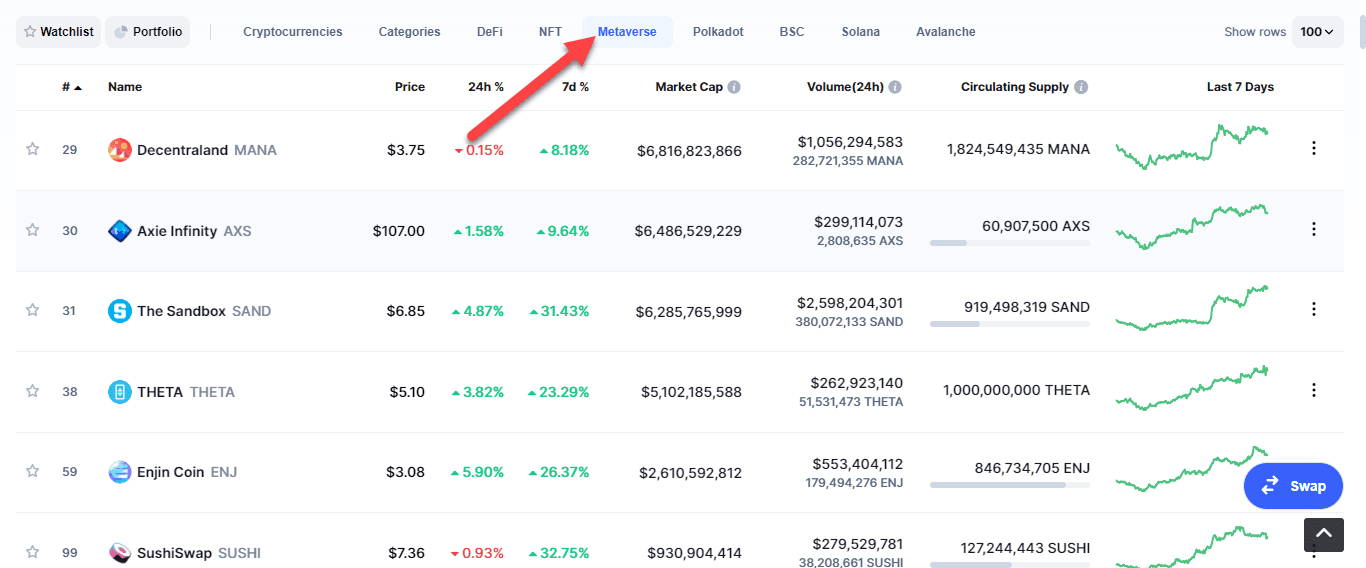Switch to the Avalanche tab

[x=946, y=32]
